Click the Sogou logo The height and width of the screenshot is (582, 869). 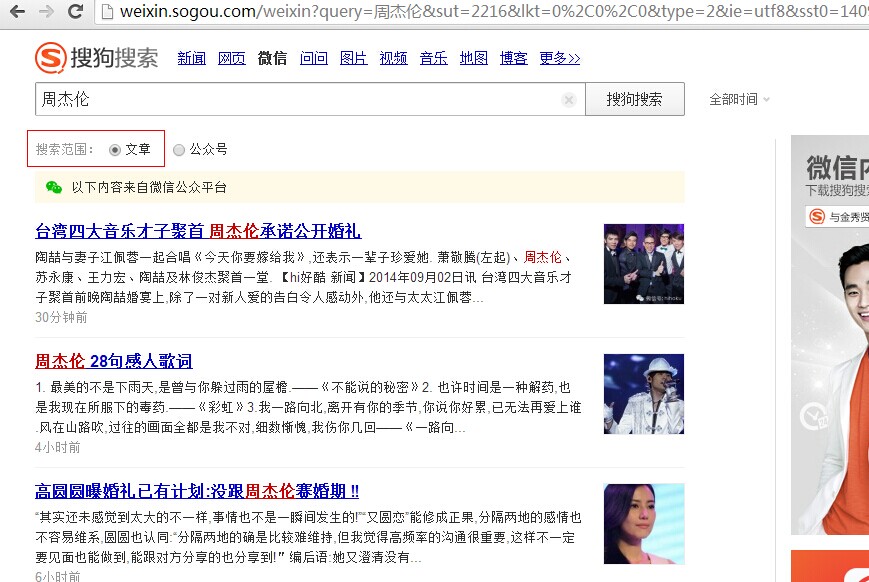[x=96, y=58]
